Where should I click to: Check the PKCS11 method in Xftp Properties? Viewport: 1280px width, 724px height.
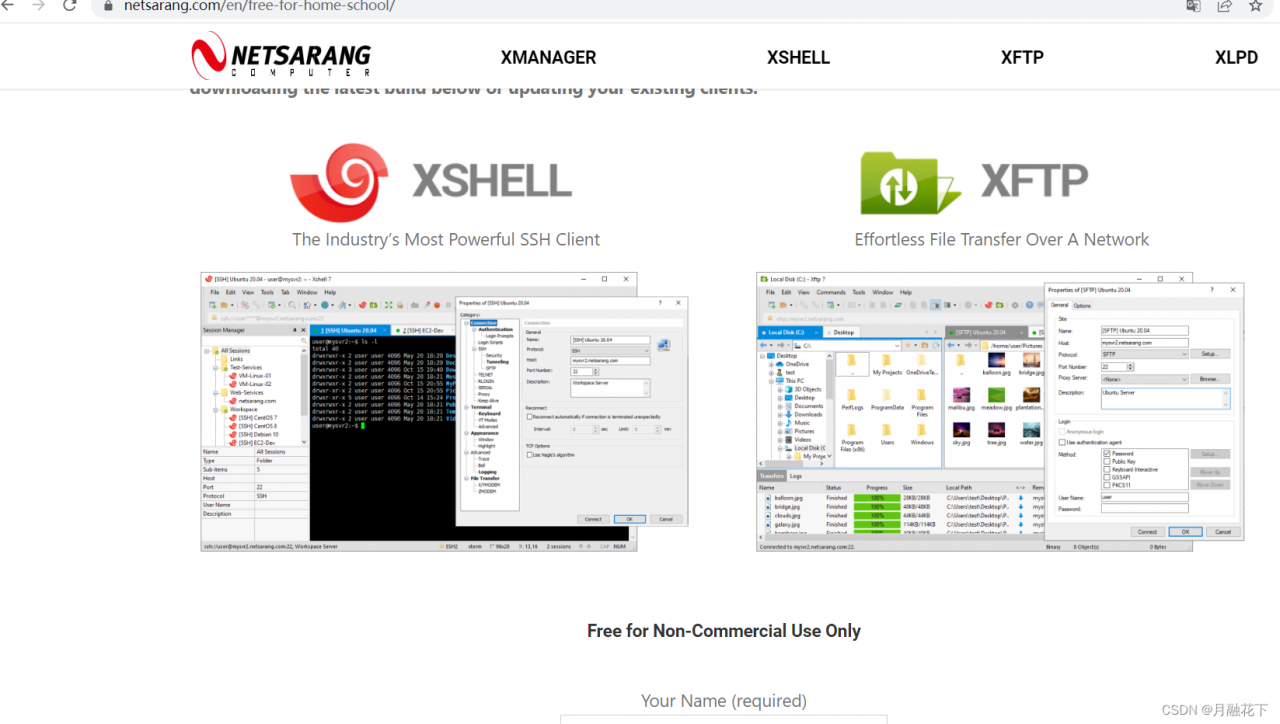point(1107,485)
